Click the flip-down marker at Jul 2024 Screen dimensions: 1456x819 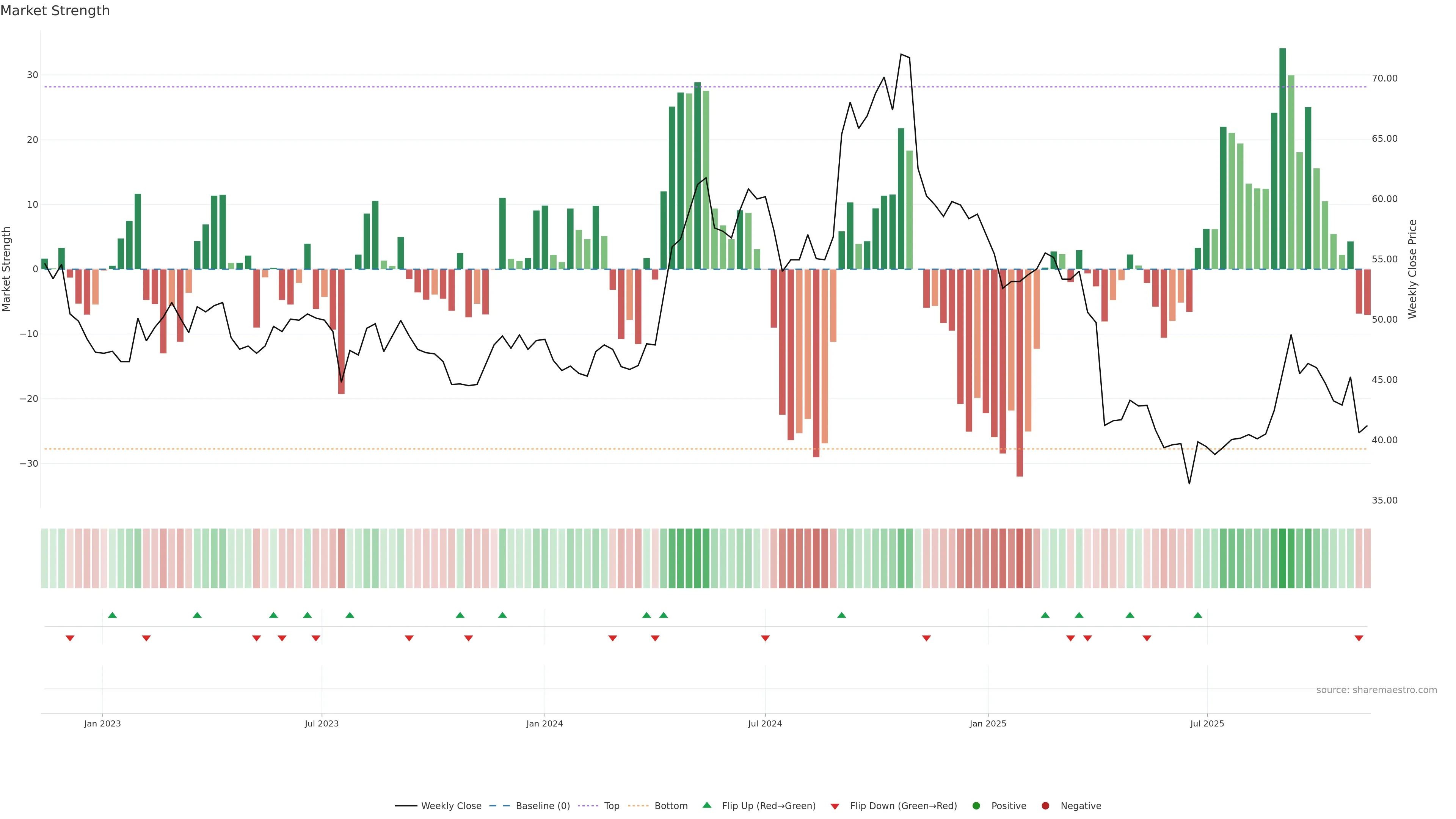tap(765, 638)
